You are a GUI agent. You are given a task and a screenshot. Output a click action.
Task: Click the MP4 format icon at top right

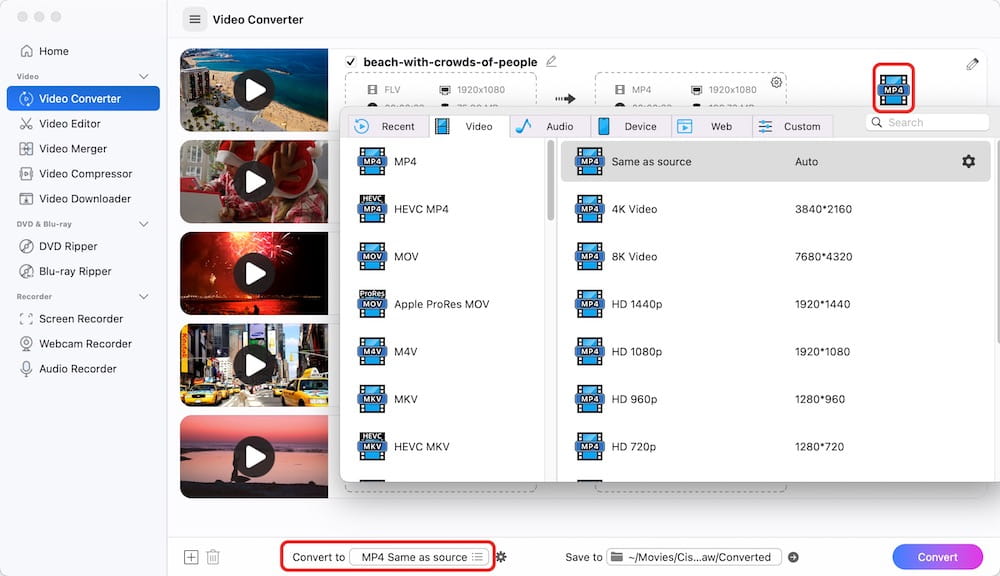click(893, 89)
